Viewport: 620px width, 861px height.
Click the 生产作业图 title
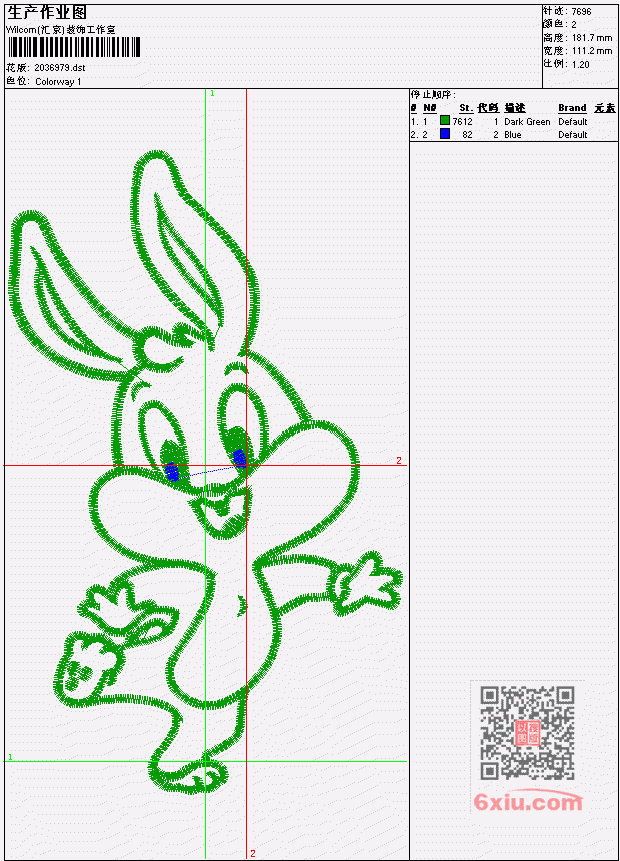pyautogui.click(x=47, y=13)
